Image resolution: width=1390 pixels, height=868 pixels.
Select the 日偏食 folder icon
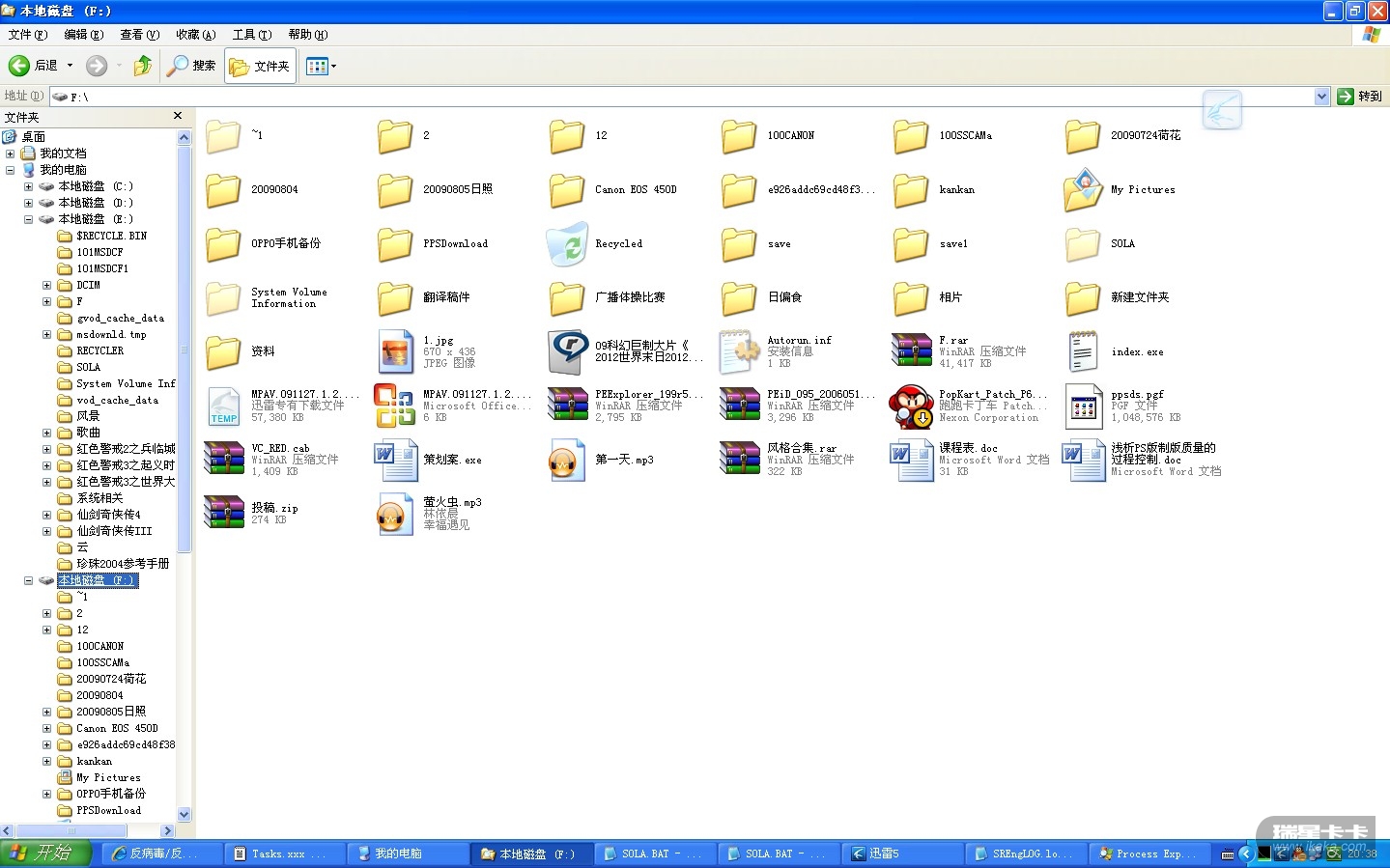point(739,298)
